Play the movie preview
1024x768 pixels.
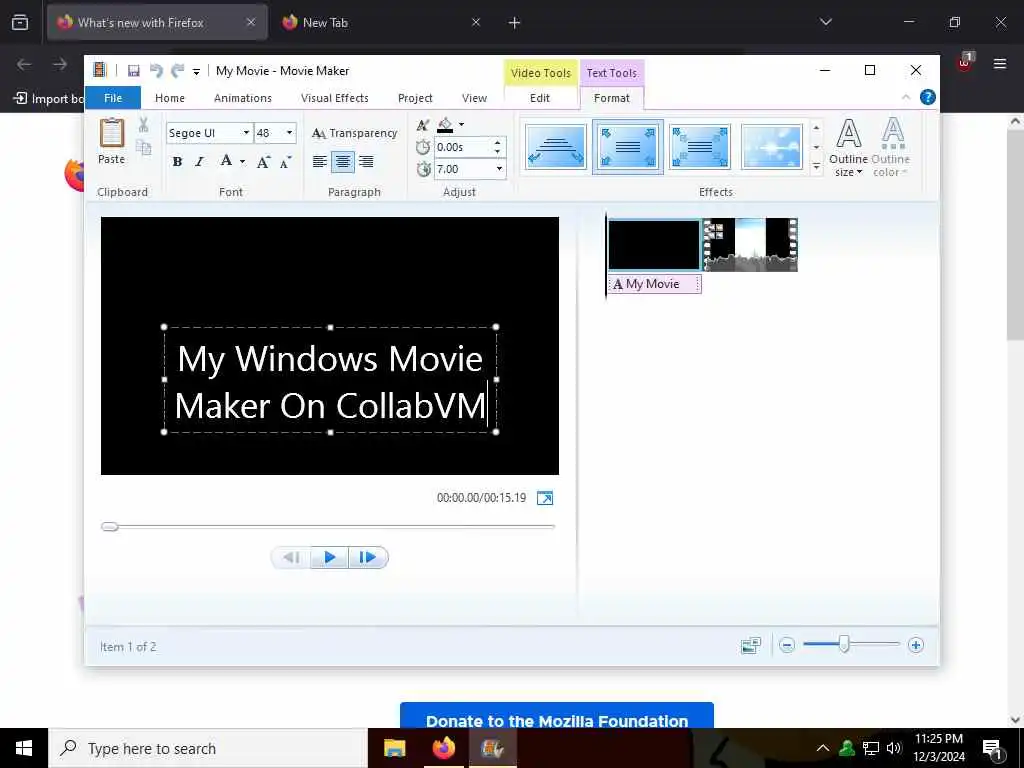(x=329, y=558)
